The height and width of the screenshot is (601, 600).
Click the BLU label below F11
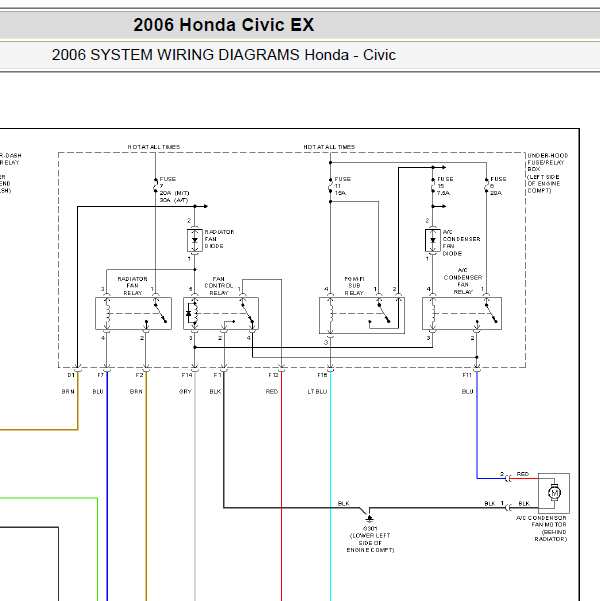tap(467, 392)
